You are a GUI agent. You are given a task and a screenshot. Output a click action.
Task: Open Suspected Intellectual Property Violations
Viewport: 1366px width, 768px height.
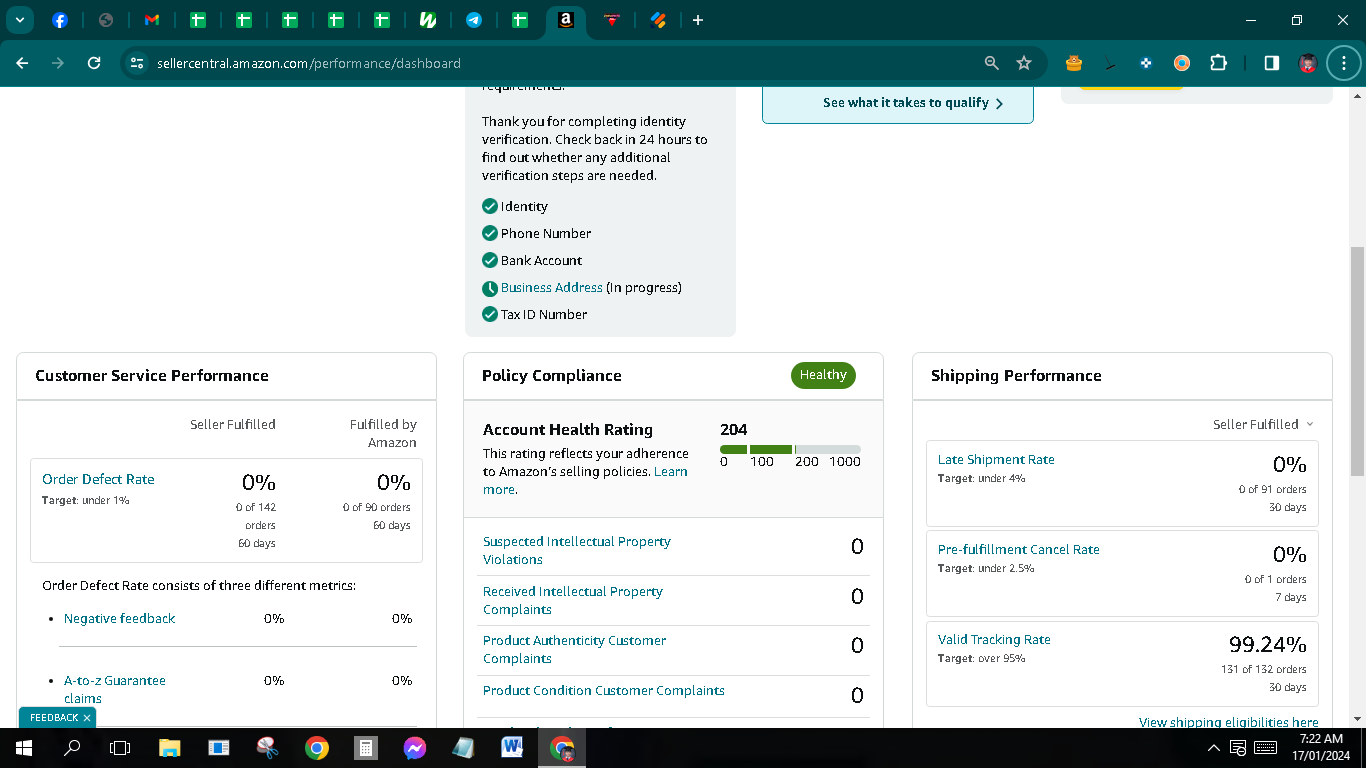[577, 550]
